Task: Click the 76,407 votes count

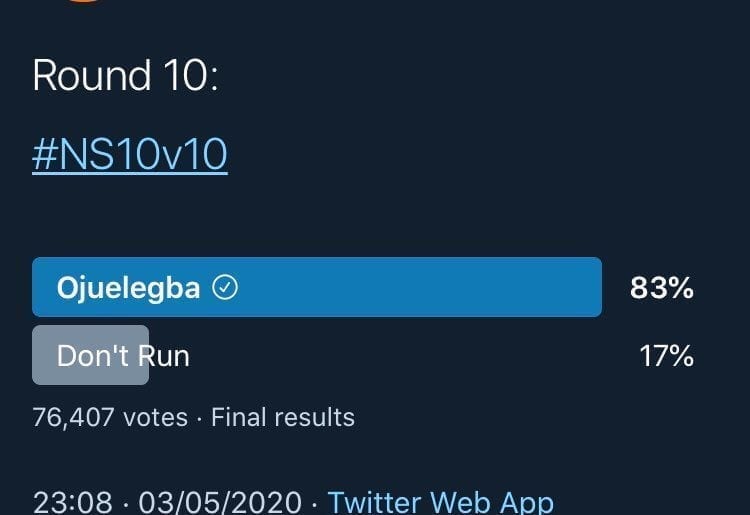Action: click(x=110, y=417)
